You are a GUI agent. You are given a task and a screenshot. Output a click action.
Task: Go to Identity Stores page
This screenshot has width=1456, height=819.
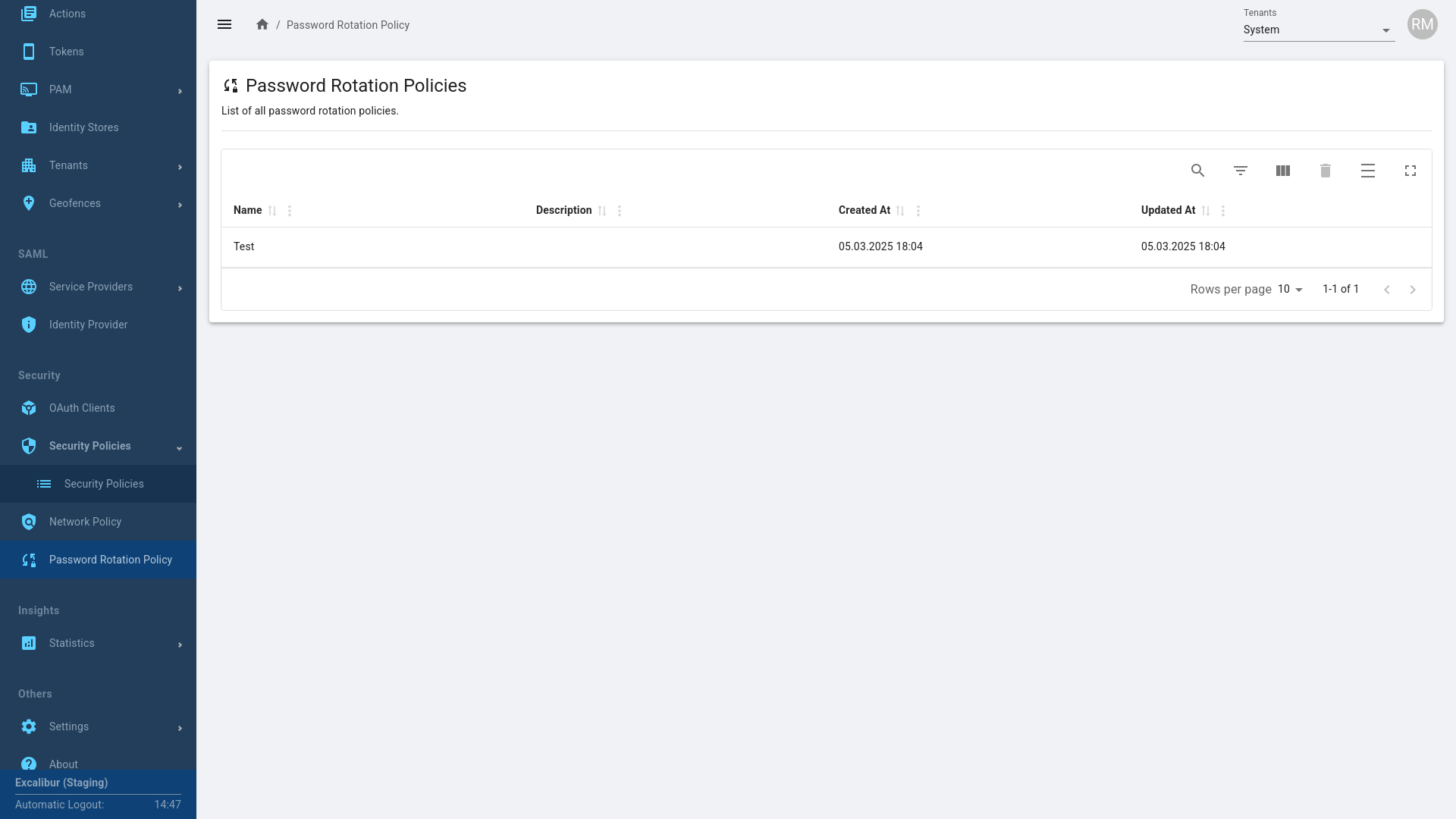pyautogui.click(x=83, y=127)
